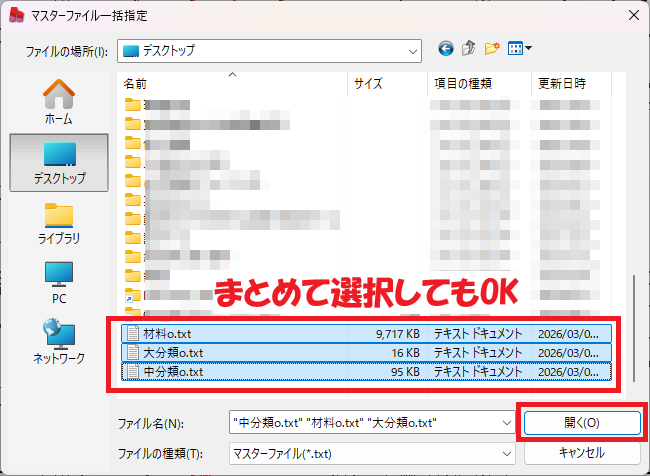
Task: Go to the Home location in sidebar
Action: (59, 101)
